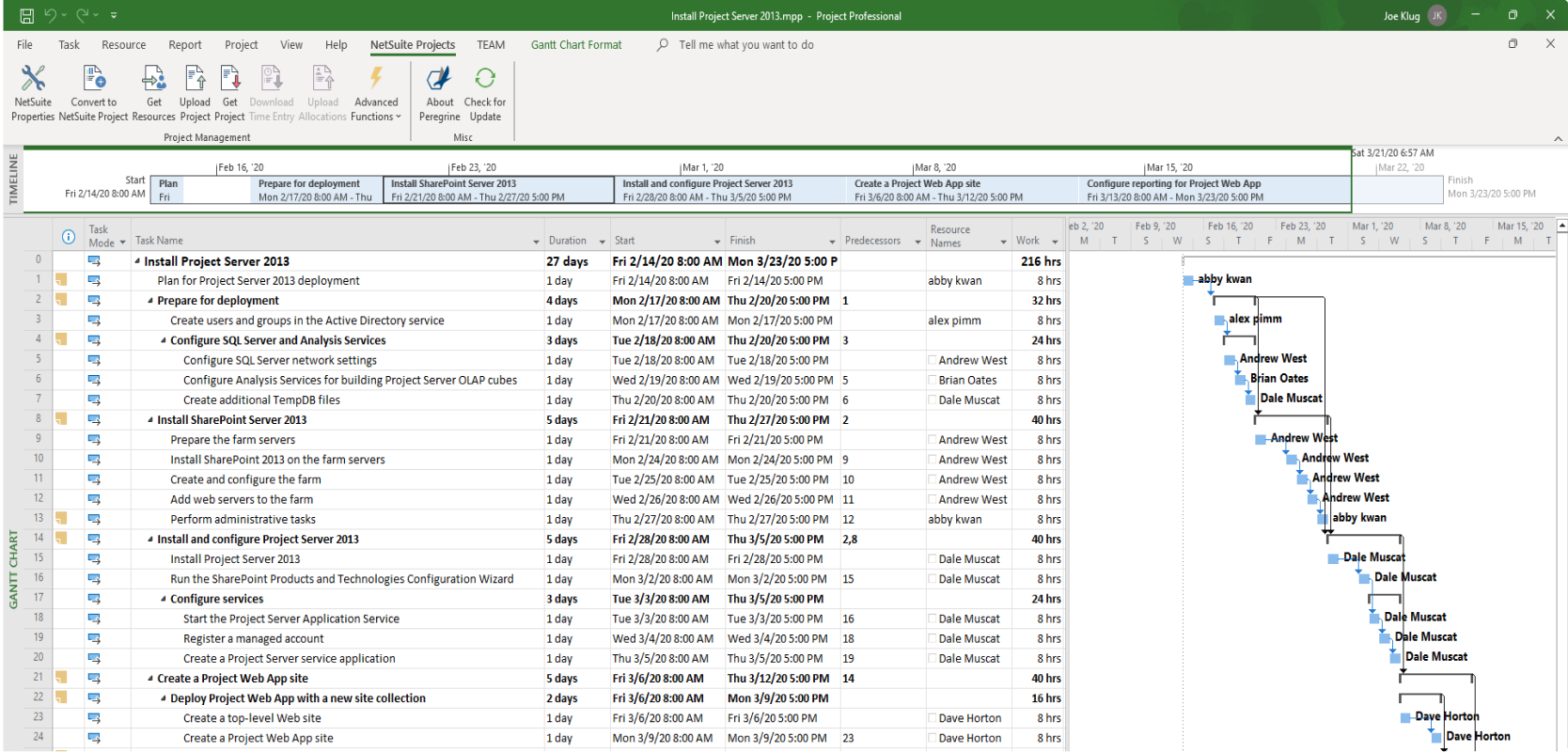Switch to the Resource ribbon tab
Image resolution: width=1568 pixels, height=752 pixels.
(124, 44)
